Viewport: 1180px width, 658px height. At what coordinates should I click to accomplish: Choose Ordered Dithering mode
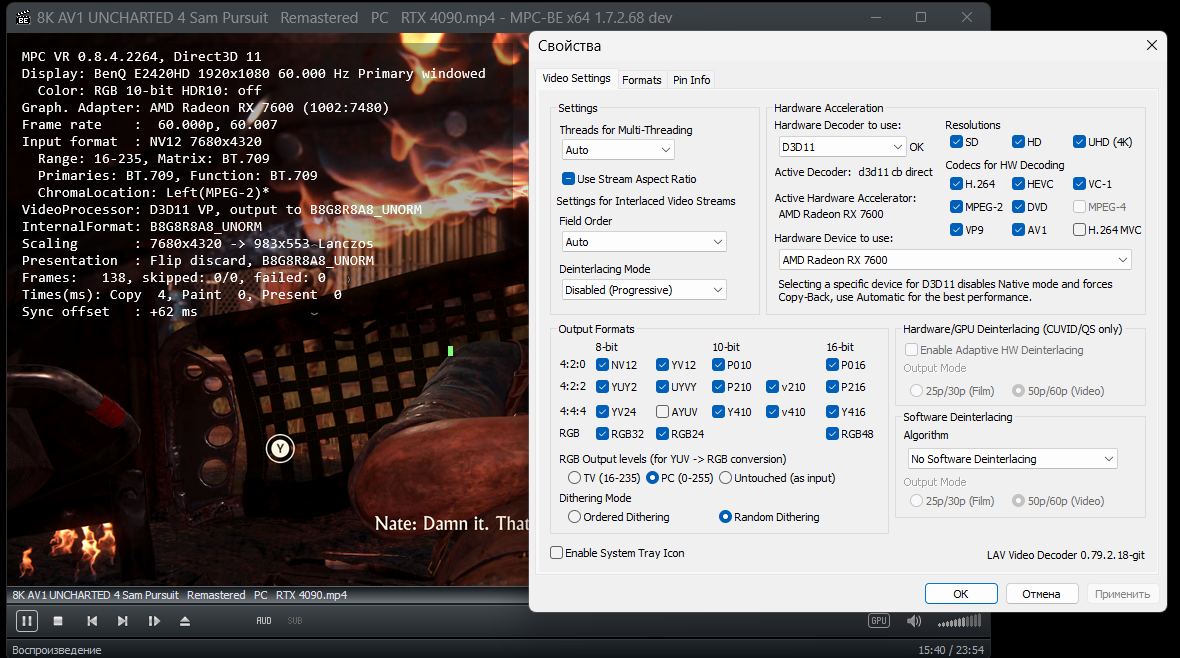click(x=575, y=517)
